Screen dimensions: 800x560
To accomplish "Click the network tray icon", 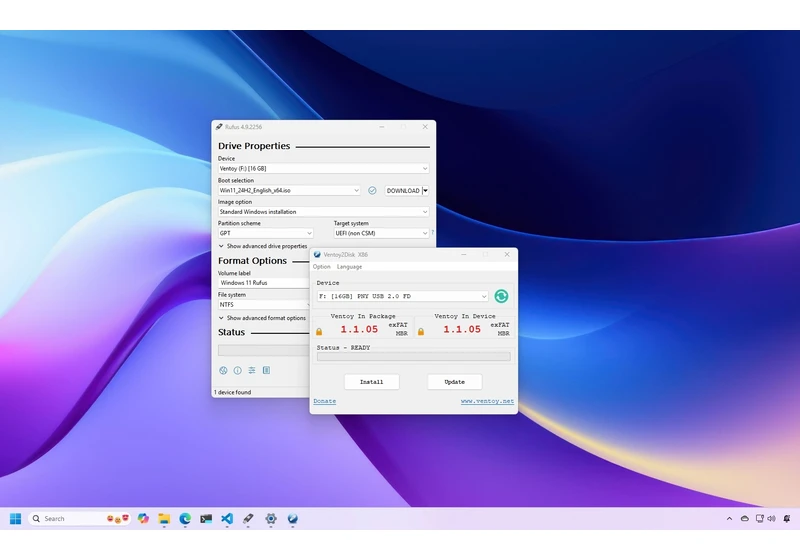I will point(759,519).
